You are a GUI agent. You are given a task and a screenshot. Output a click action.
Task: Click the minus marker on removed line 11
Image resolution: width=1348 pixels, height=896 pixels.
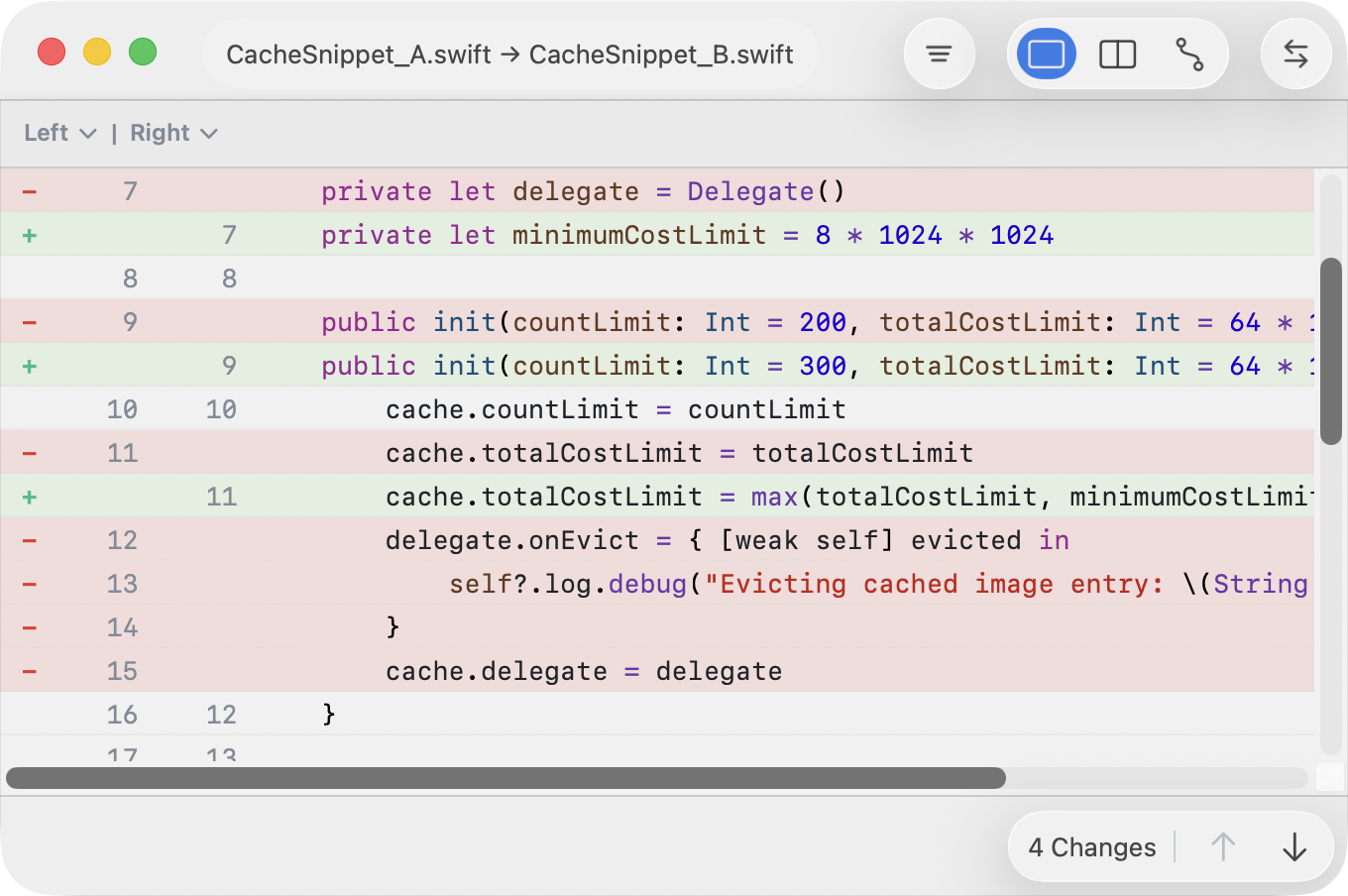30,453
